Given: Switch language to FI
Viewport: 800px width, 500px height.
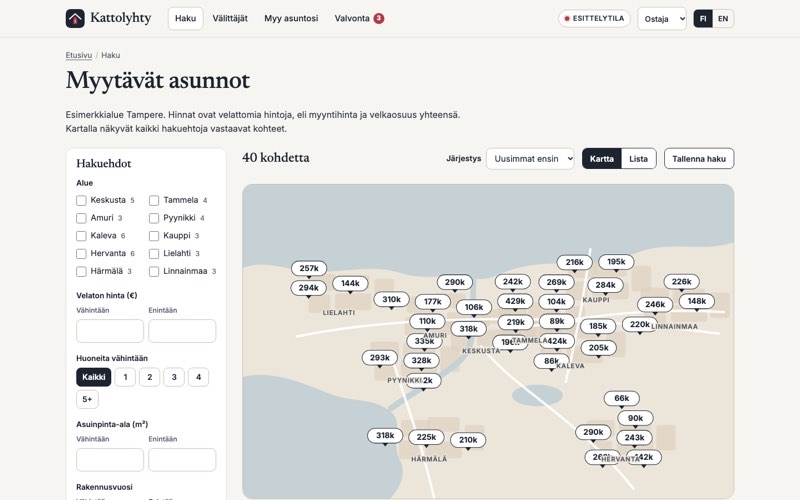Looking at the screenshot, I should pyautogui.click(x=703, y=19).
